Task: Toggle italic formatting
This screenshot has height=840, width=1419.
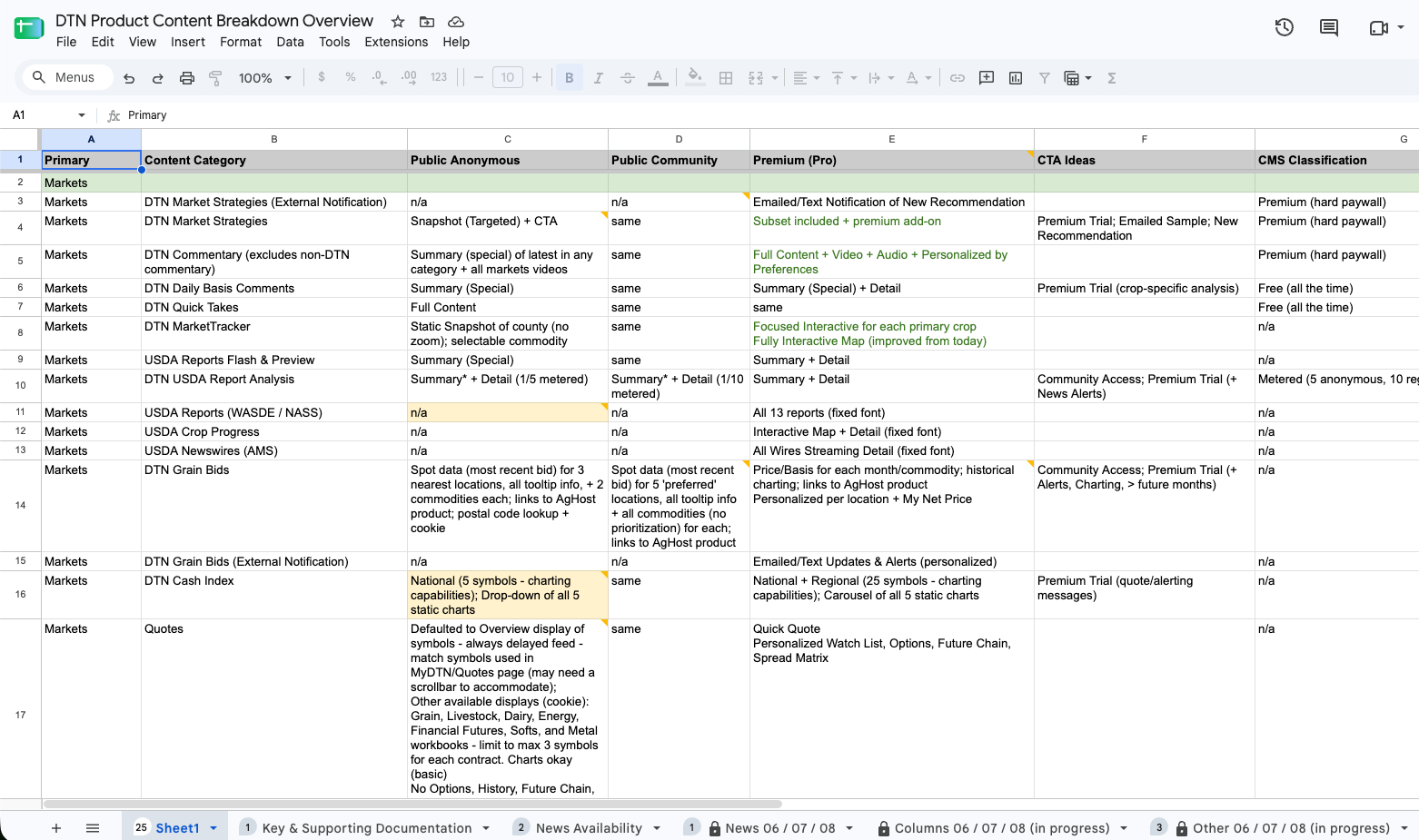Action: (x=599, y=78)
